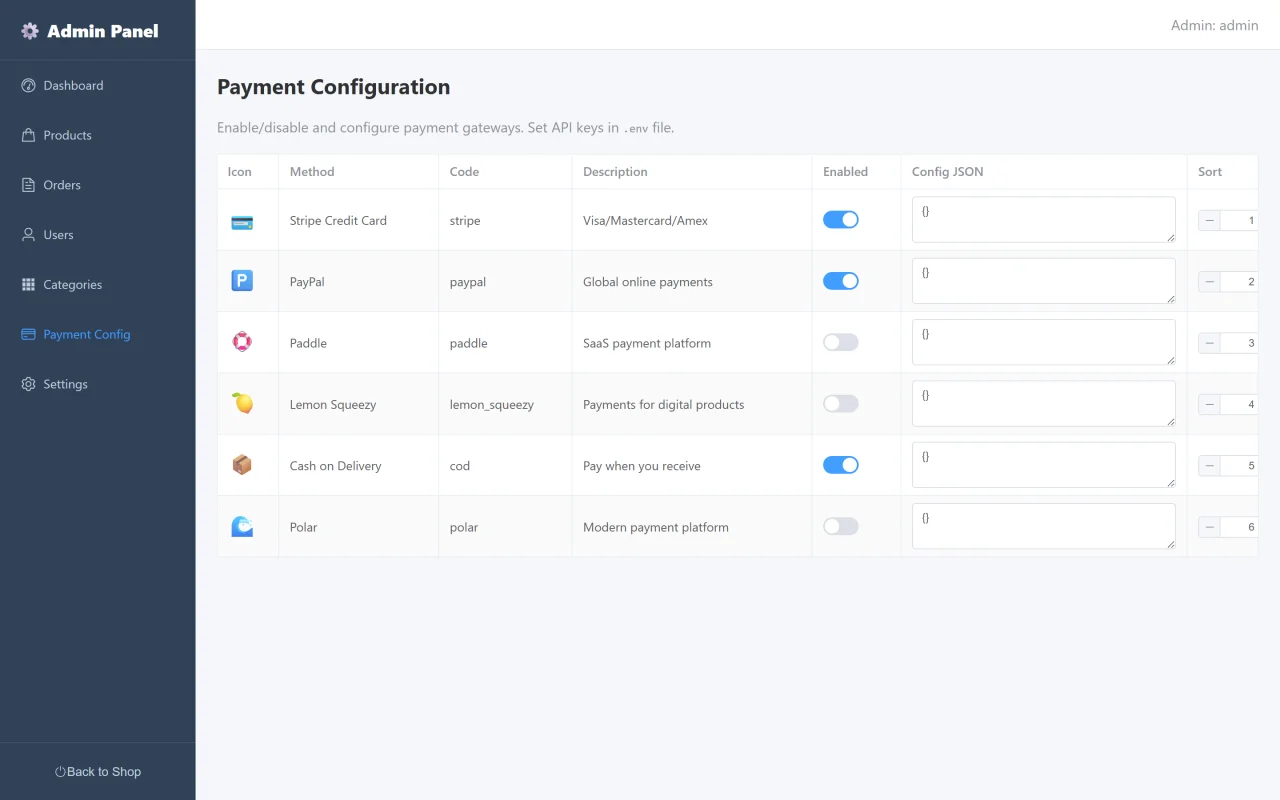
Task: Click the "lemon_squeezy" code cell
Action: click(505, 405)
